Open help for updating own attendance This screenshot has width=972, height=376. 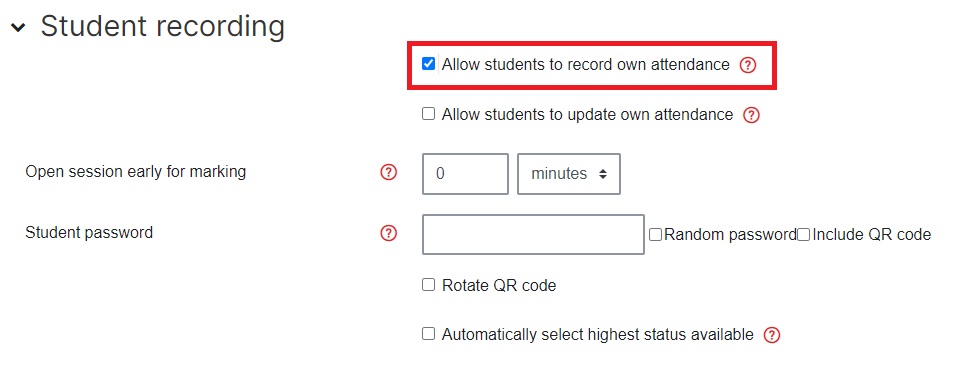[751, 115]
